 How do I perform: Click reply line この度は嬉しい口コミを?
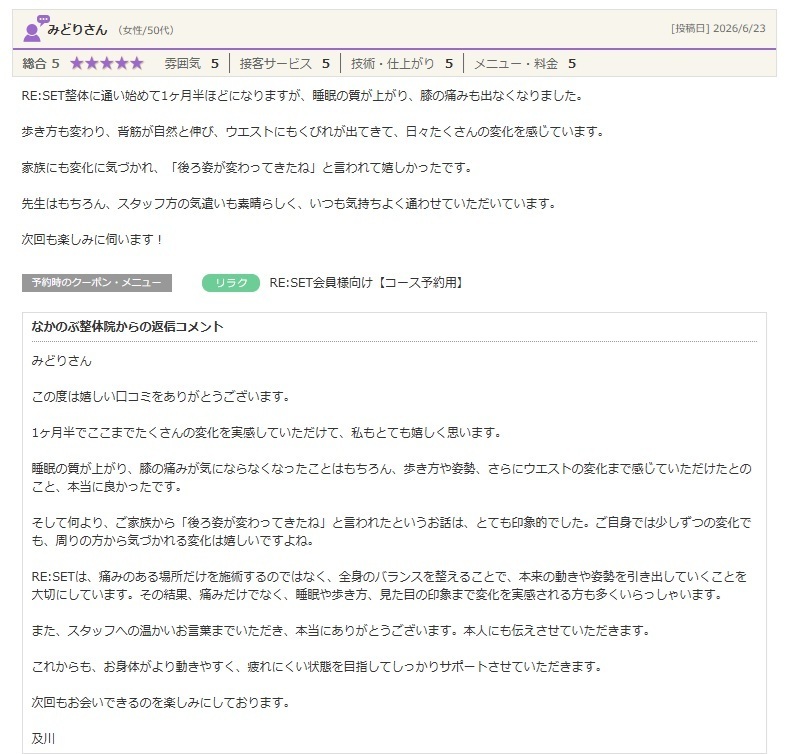pyautogui.click(x=161, y=397)
